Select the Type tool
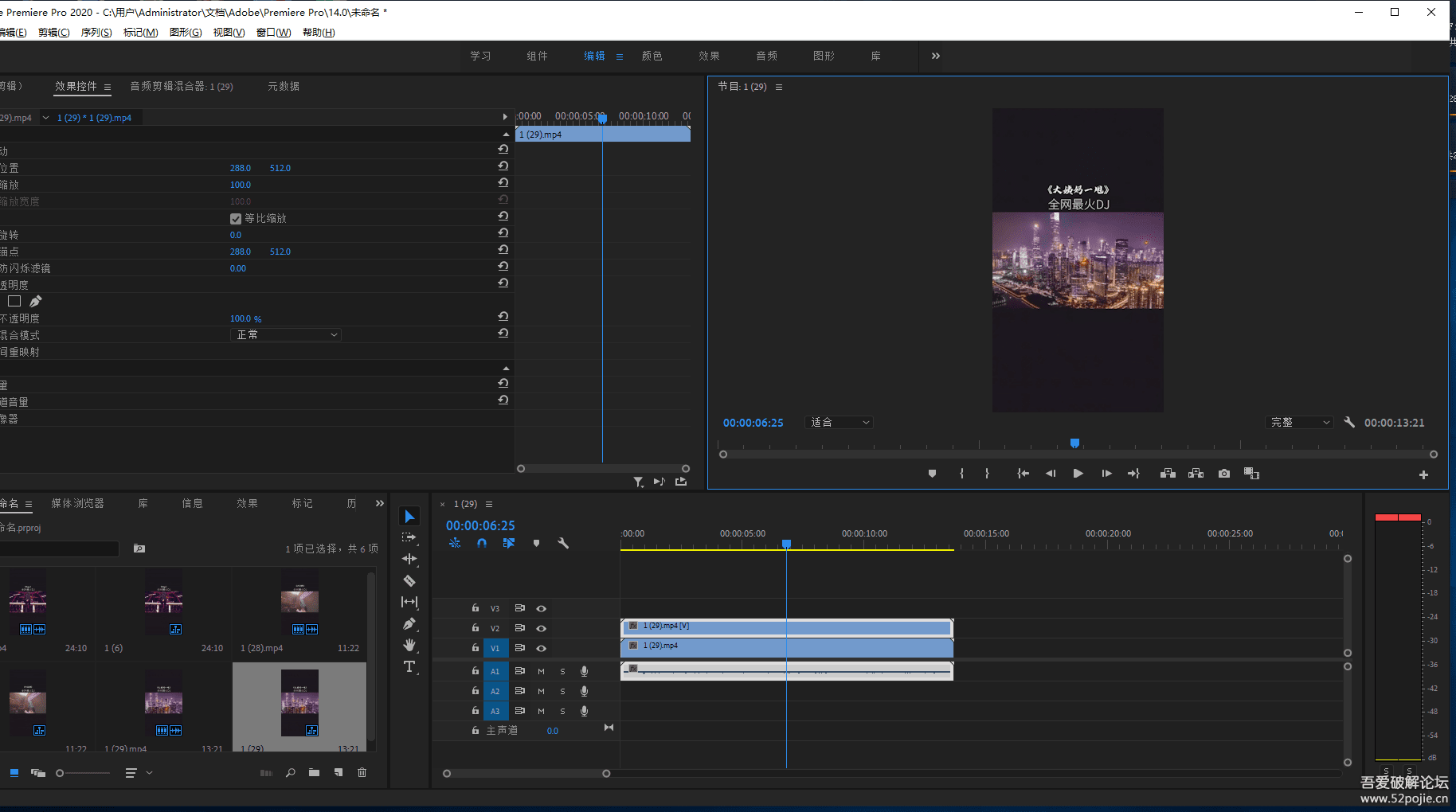The width and height of the screenshot is (1456, 812). pos(409,666)
